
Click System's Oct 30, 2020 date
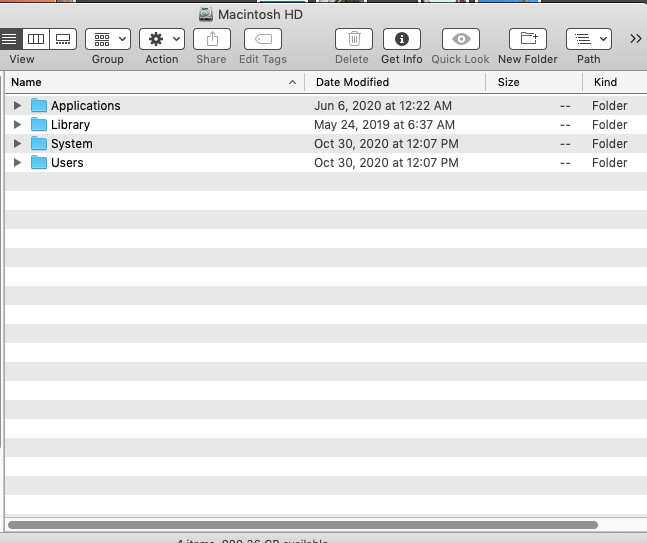tap(386, 144)
